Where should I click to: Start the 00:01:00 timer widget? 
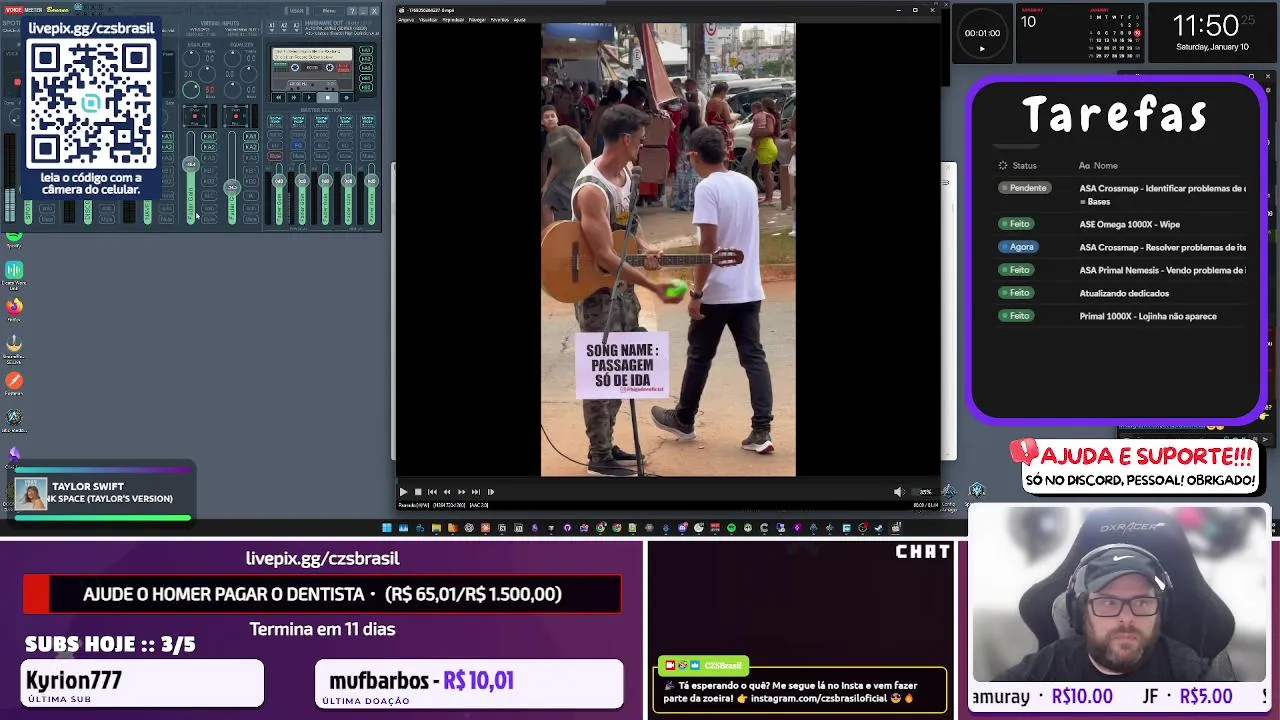982,48
